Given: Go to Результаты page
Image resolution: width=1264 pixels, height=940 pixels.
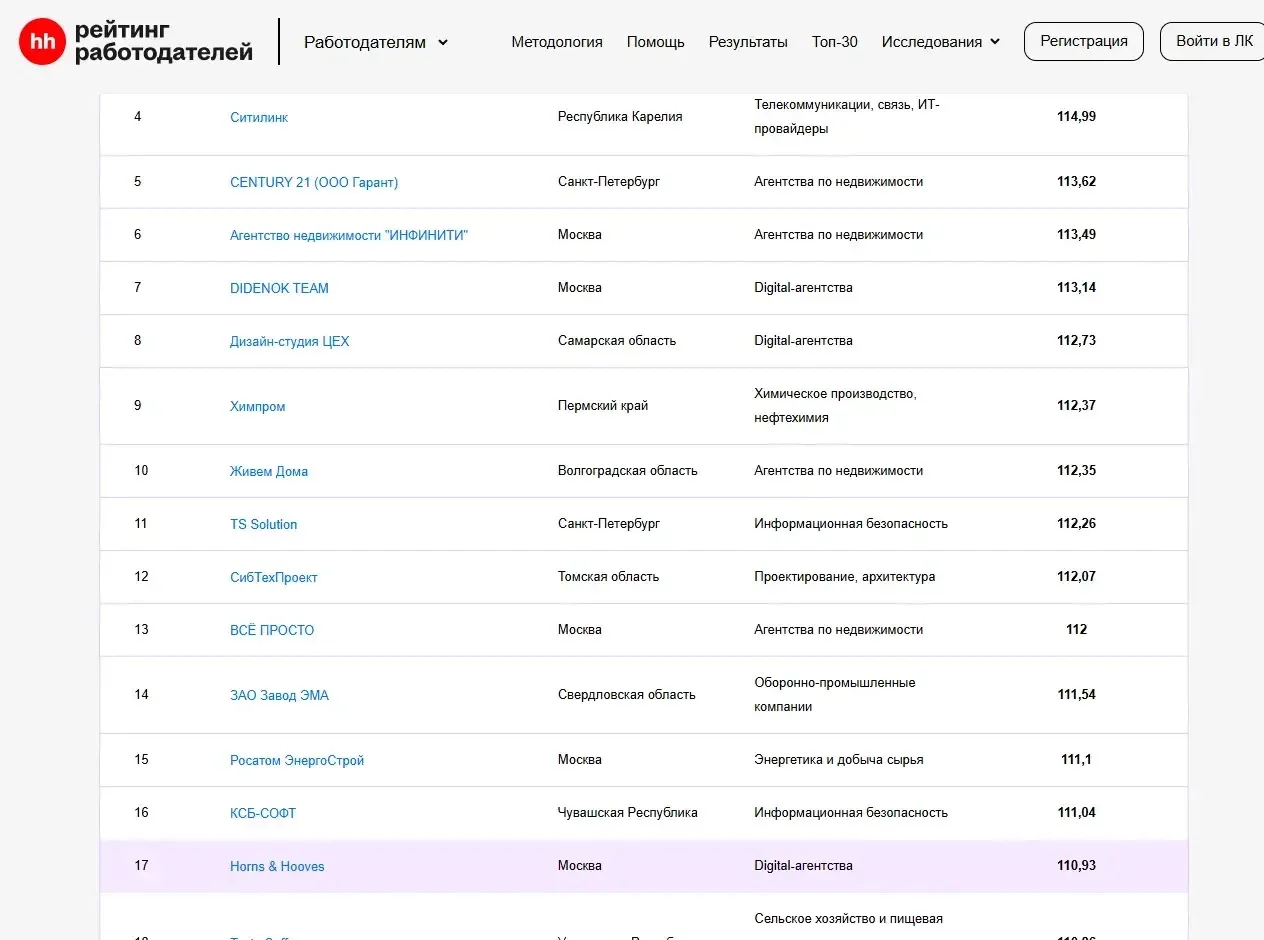Looking at the screenshot, I should [x=748, y=42].
